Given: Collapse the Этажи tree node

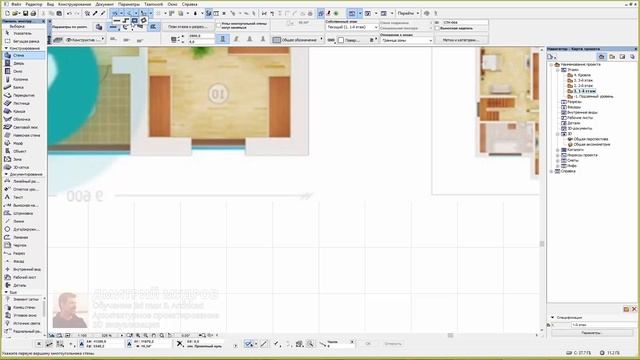Looking at the screenshot, I should 558,70.
